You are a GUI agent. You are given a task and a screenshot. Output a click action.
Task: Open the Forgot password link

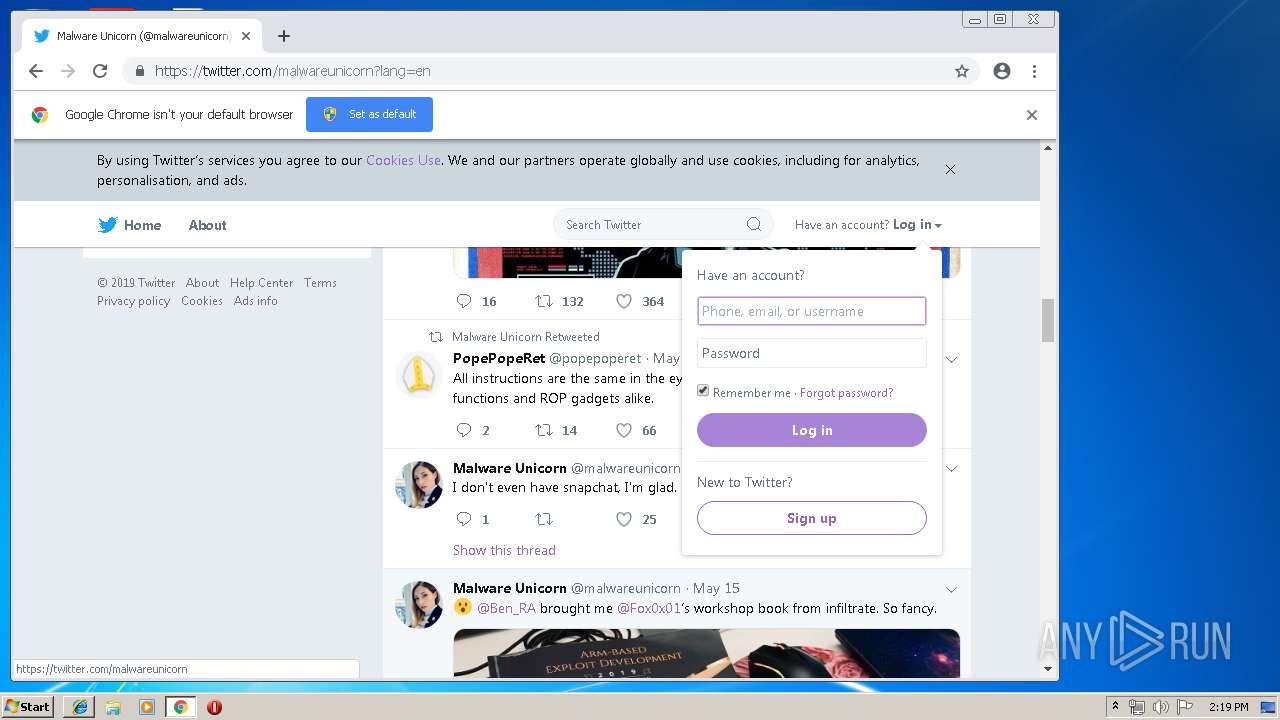click(846, 393)
